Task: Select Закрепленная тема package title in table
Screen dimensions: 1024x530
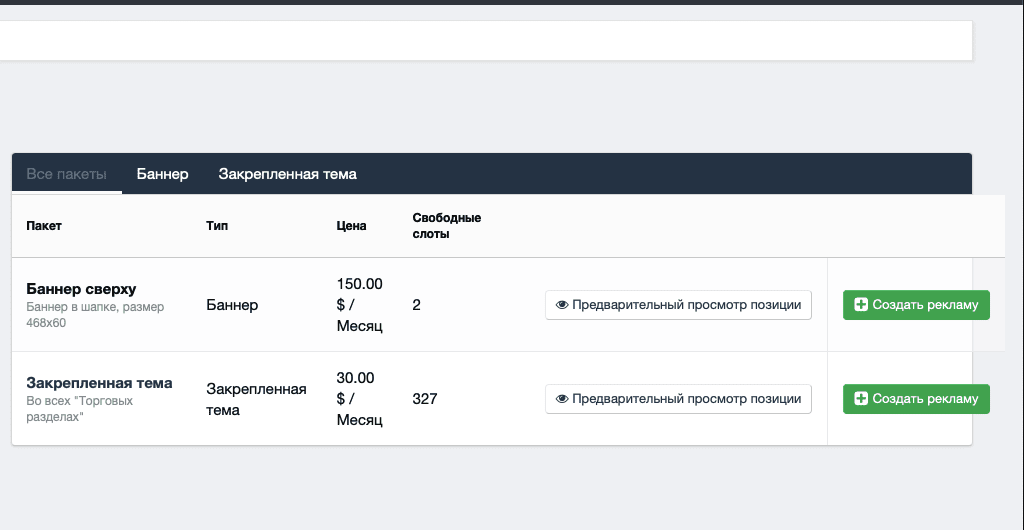Action: coord(99,383)
